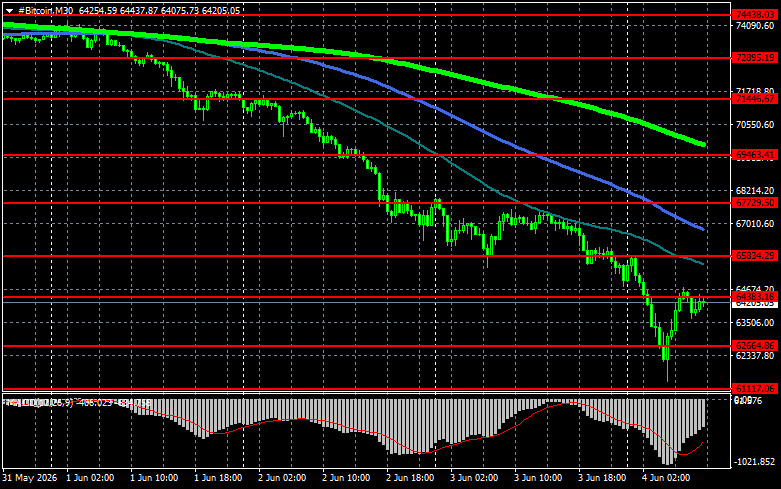
Task: Click the 68214.20 price scale value
Action: click(755, 191)
